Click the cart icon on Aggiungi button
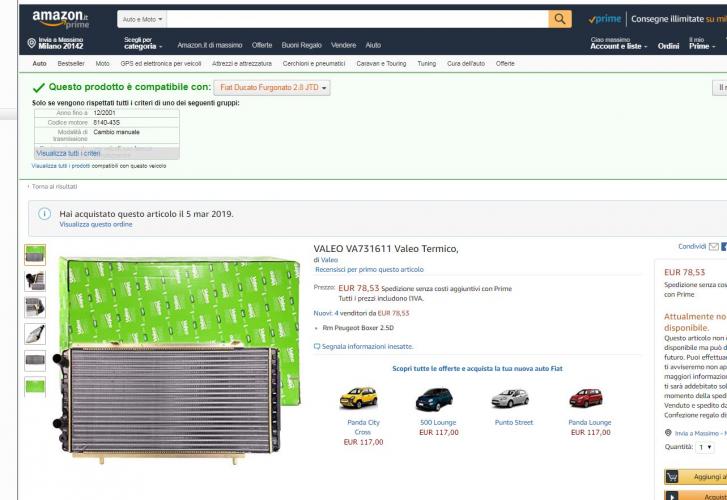The width and height of the screenshot is (727, 500). [672, 476]
